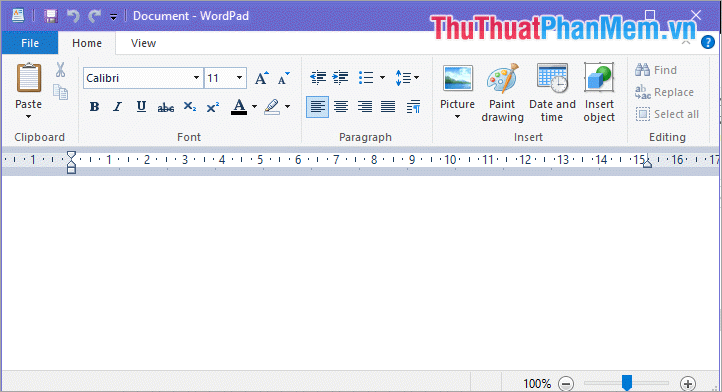Image resolution: width=722 pixels, height=392 pixels.
Task: Justify the text
Action: pyautogui.click(x=388, y=107)
